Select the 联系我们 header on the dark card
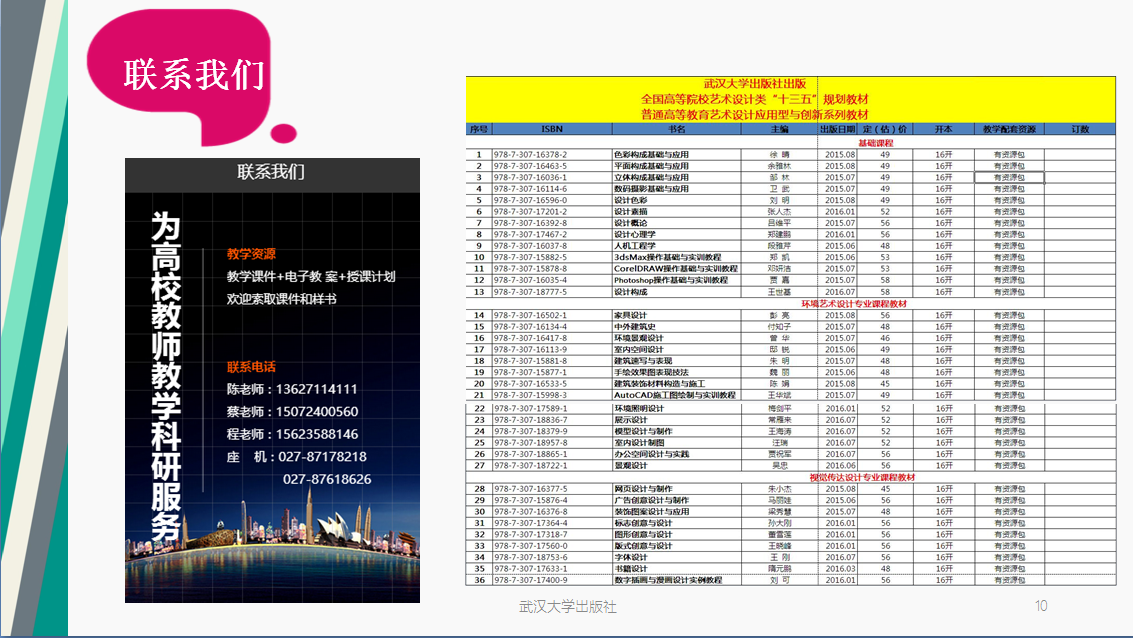The height and width of the screenshot is (638, 1133). 271,172
